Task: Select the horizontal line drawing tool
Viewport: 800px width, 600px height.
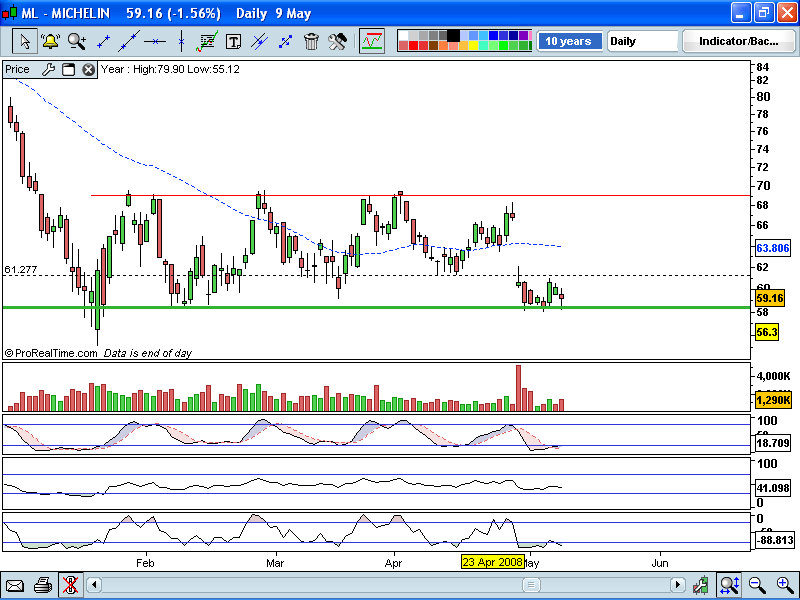Action: tap(155, 41)
